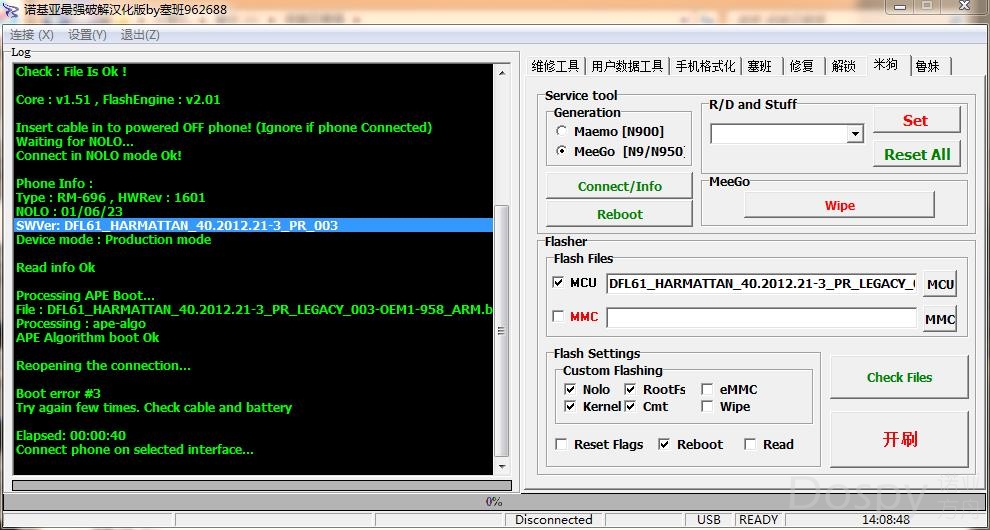Click the log vertical scrollbar thumb
This screenshot has width=990, height=530.
click(x=502, y=330)
